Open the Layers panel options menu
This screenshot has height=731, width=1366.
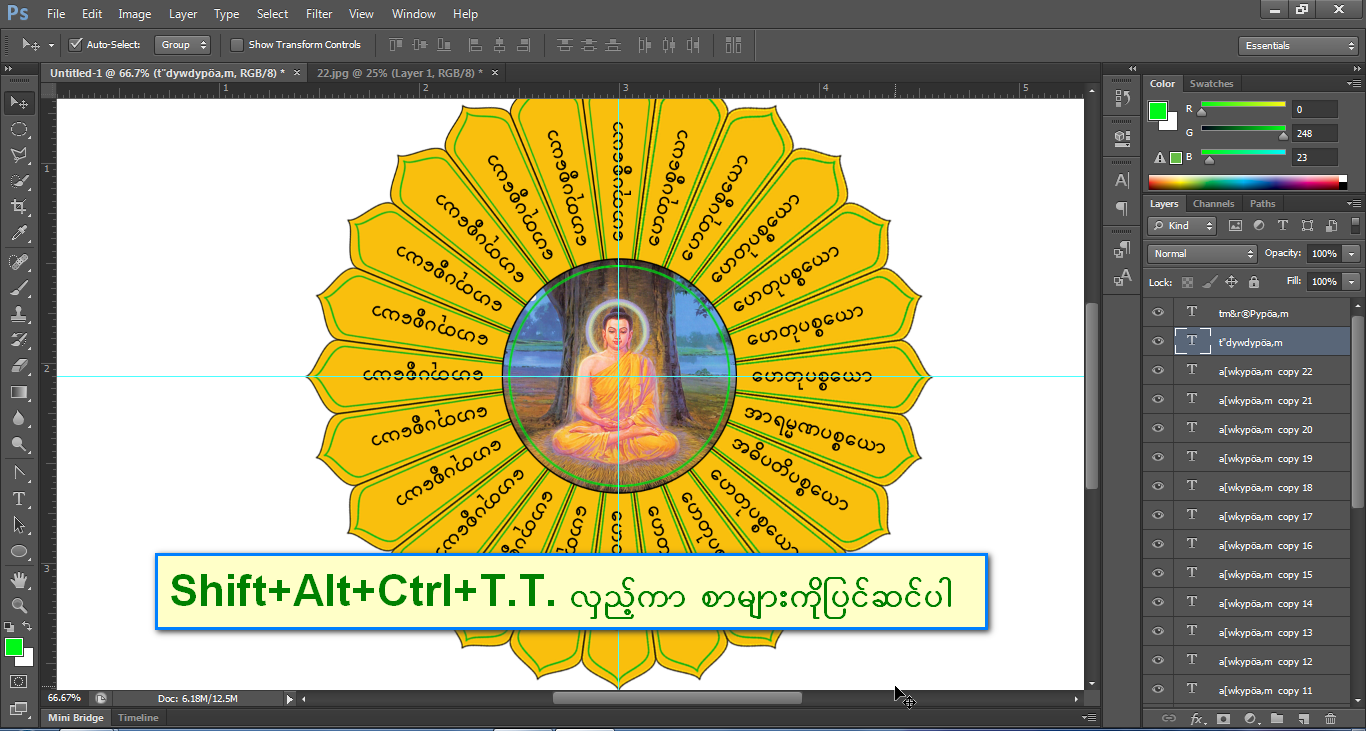coord(1353,204)
